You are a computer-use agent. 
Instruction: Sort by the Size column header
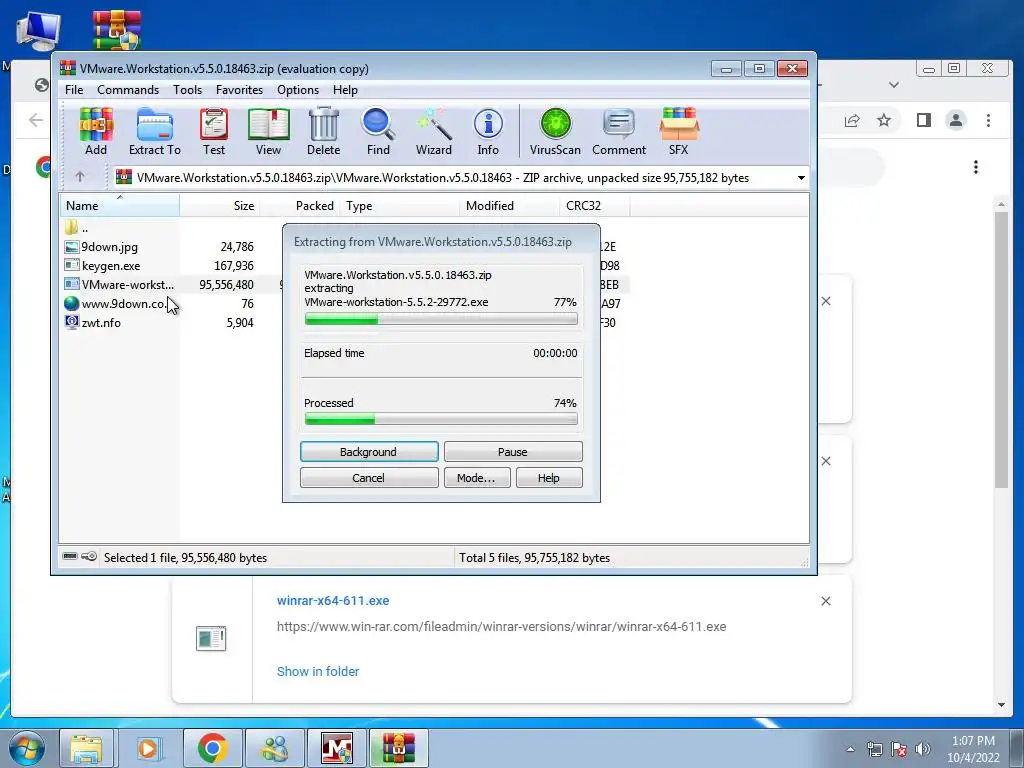[220, 206]
